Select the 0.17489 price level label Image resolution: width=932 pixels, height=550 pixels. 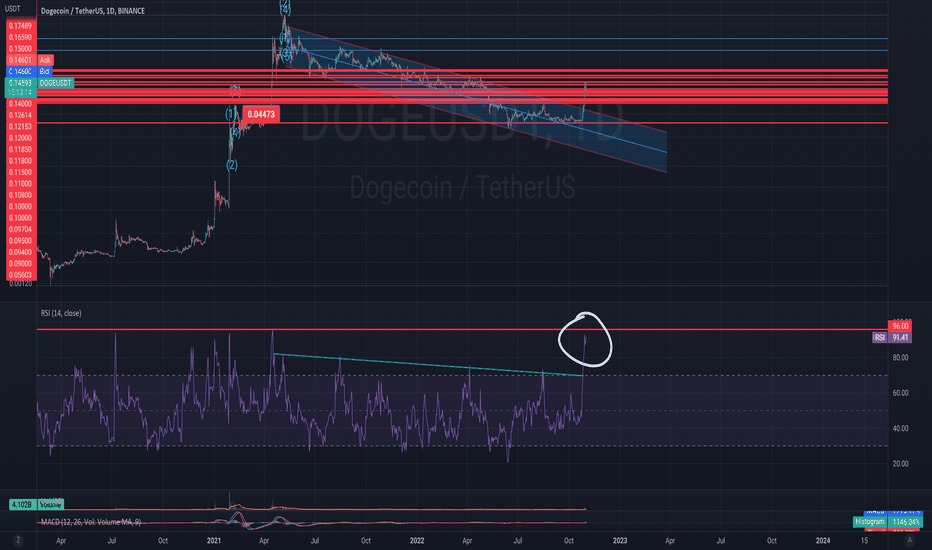pyautogui.click(x=21, y=26)
